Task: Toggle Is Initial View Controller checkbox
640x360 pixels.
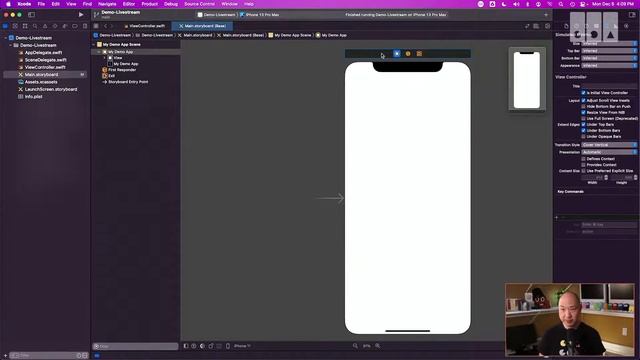Action: (583, 93)
